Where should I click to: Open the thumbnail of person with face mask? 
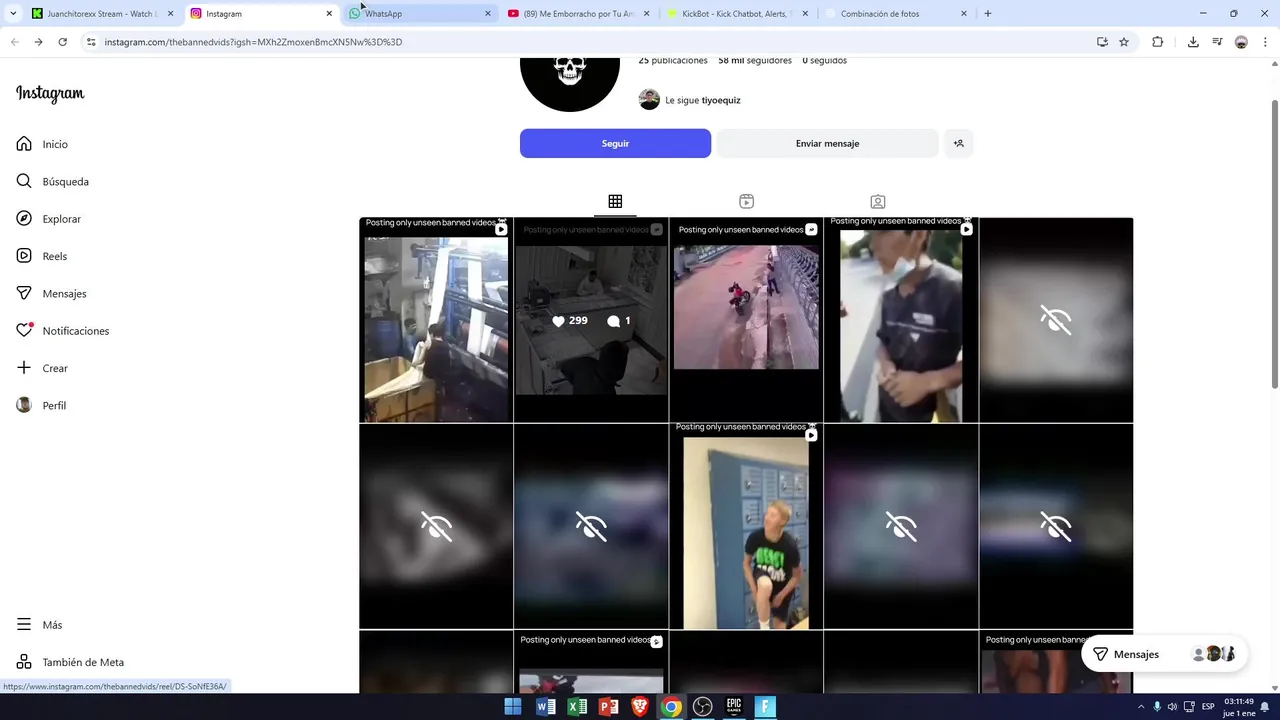point(901,320)
